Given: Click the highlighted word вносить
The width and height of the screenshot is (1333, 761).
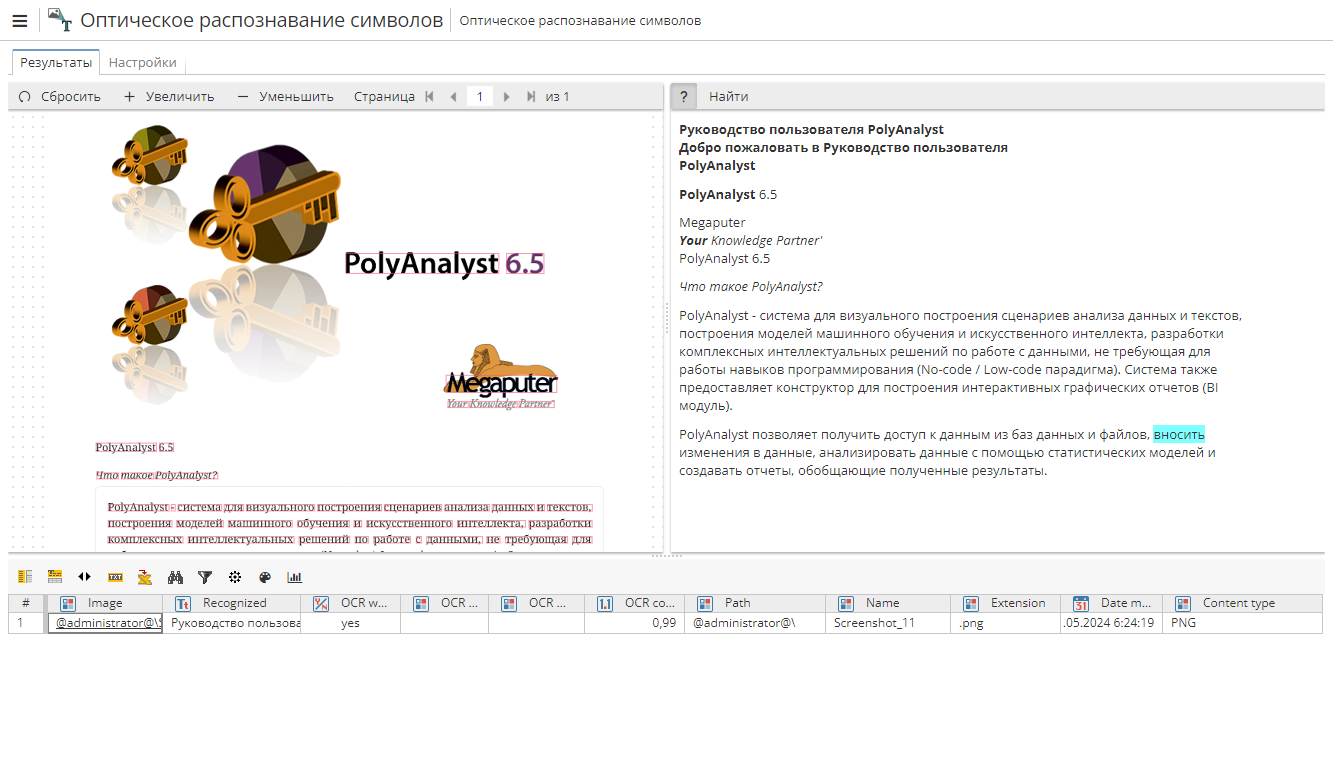Looking at the screenshot, I should click(x=1179, y=435).
